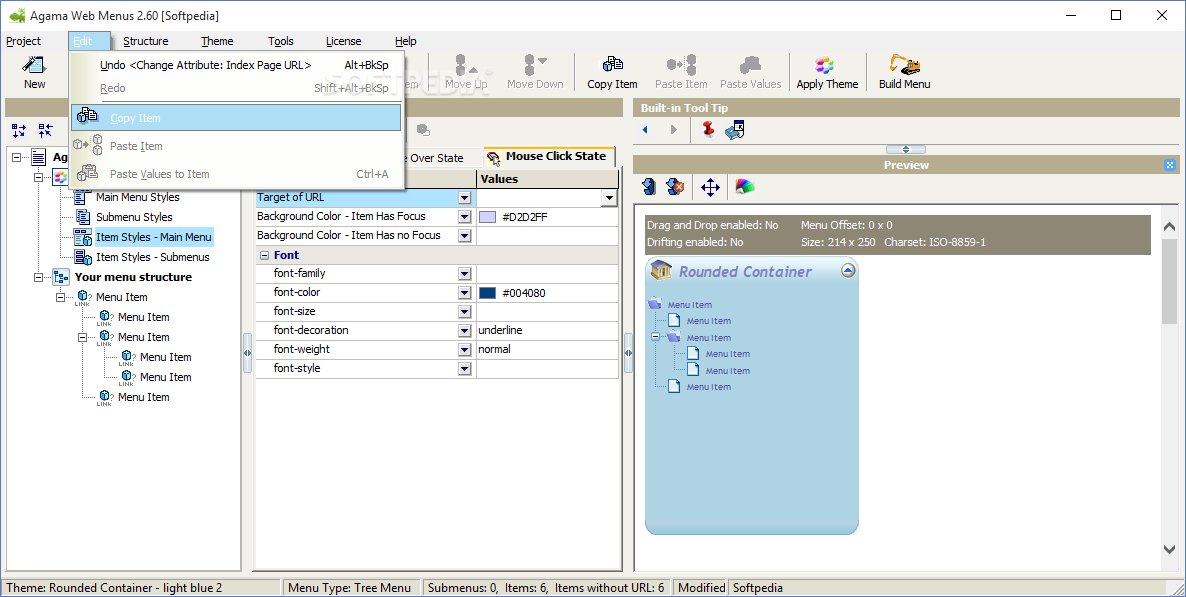This screenshot has width=1186, height=597.
Task: Click the Main Menu Styles tree icon
Action: click(82, 197)
